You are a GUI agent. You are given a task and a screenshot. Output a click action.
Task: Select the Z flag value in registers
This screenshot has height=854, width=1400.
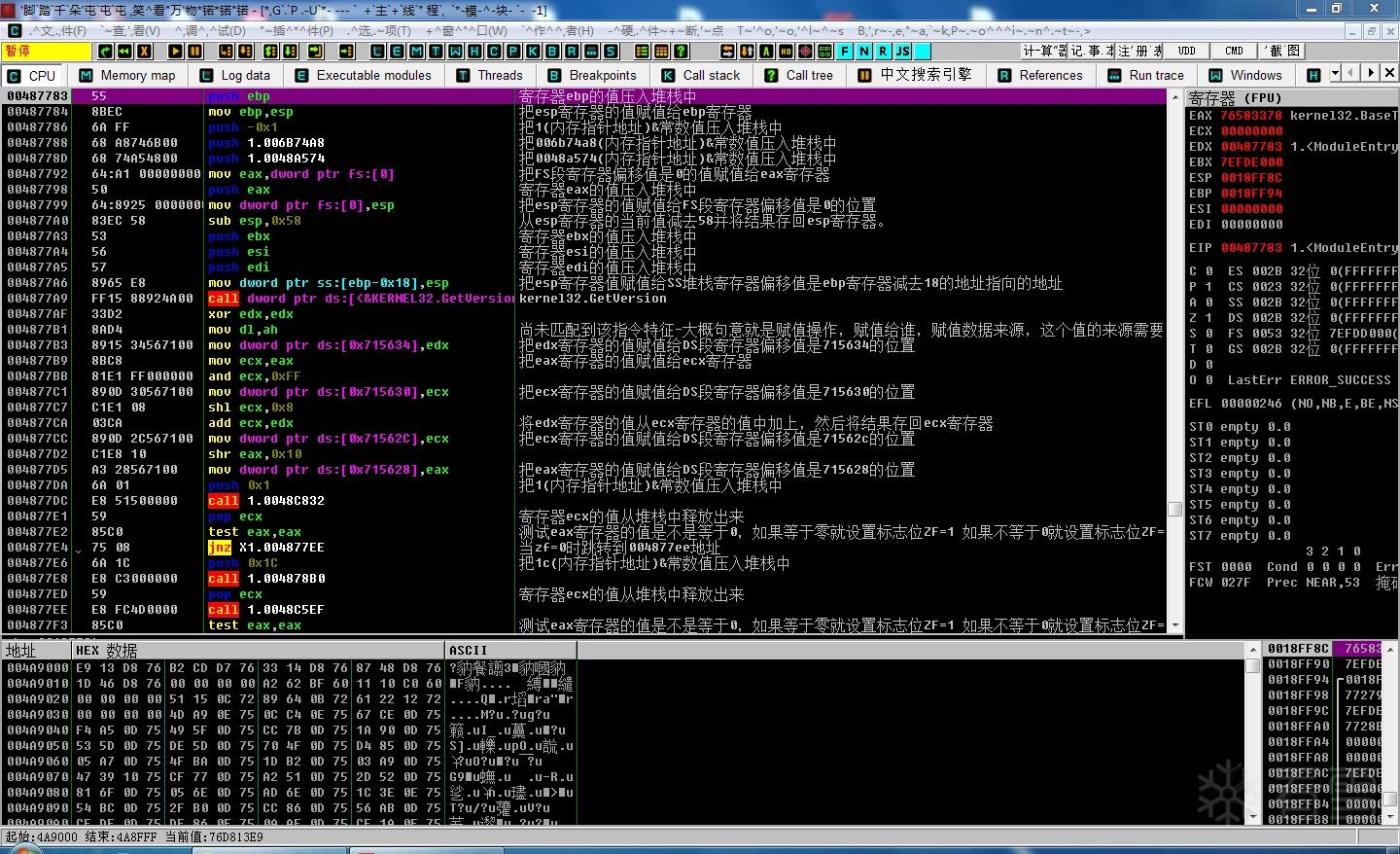pyautogui.click(x=1209, y=318)
